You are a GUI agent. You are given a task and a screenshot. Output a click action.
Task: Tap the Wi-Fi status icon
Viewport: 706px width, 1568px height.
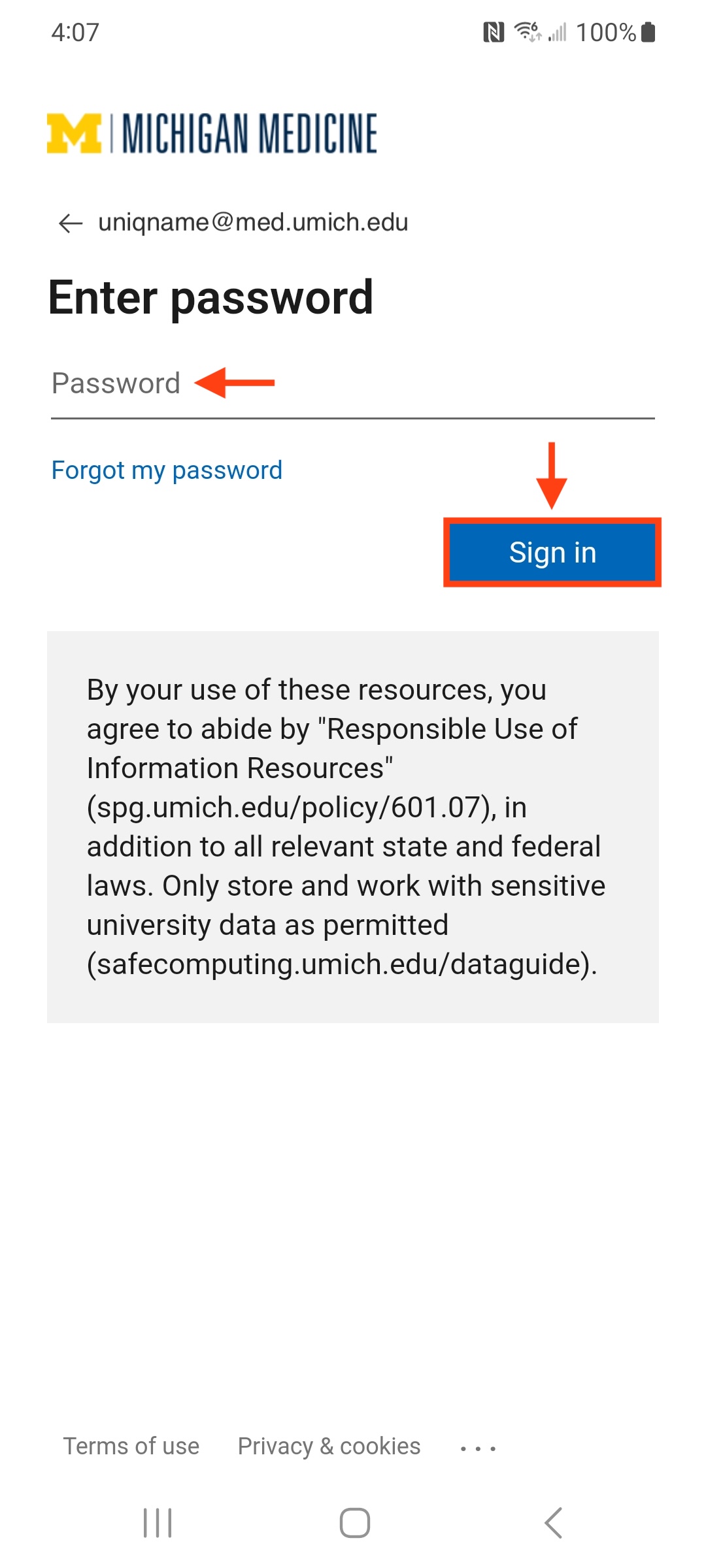(x=527, y=31)
